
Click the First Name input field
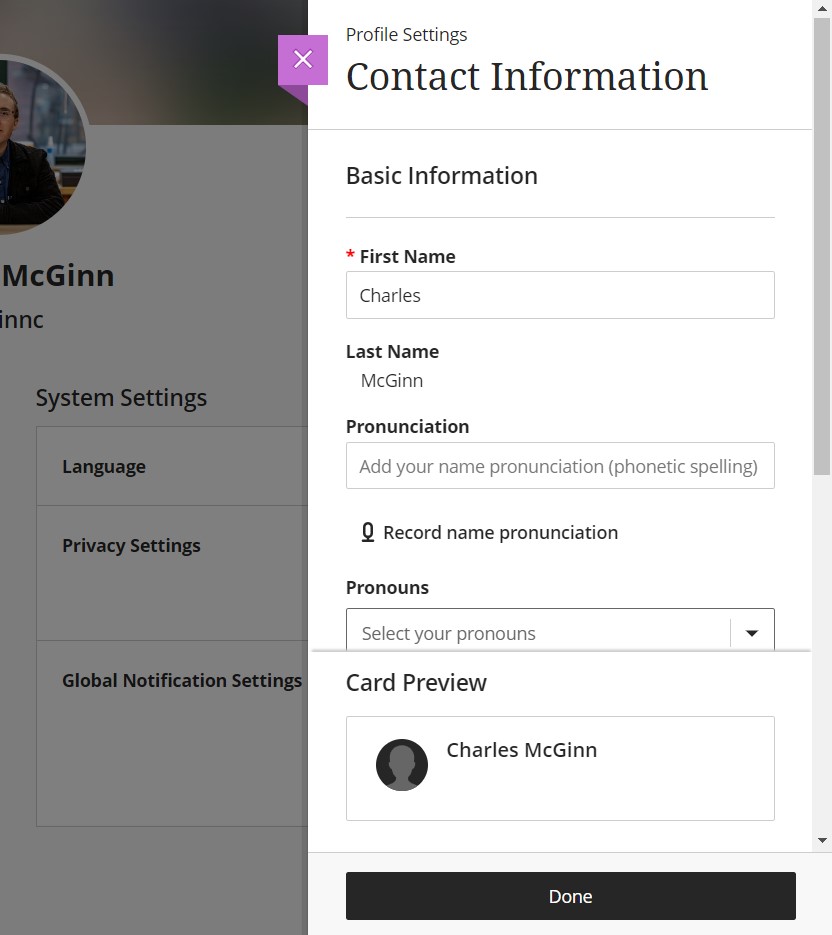(x=560, y=295)
